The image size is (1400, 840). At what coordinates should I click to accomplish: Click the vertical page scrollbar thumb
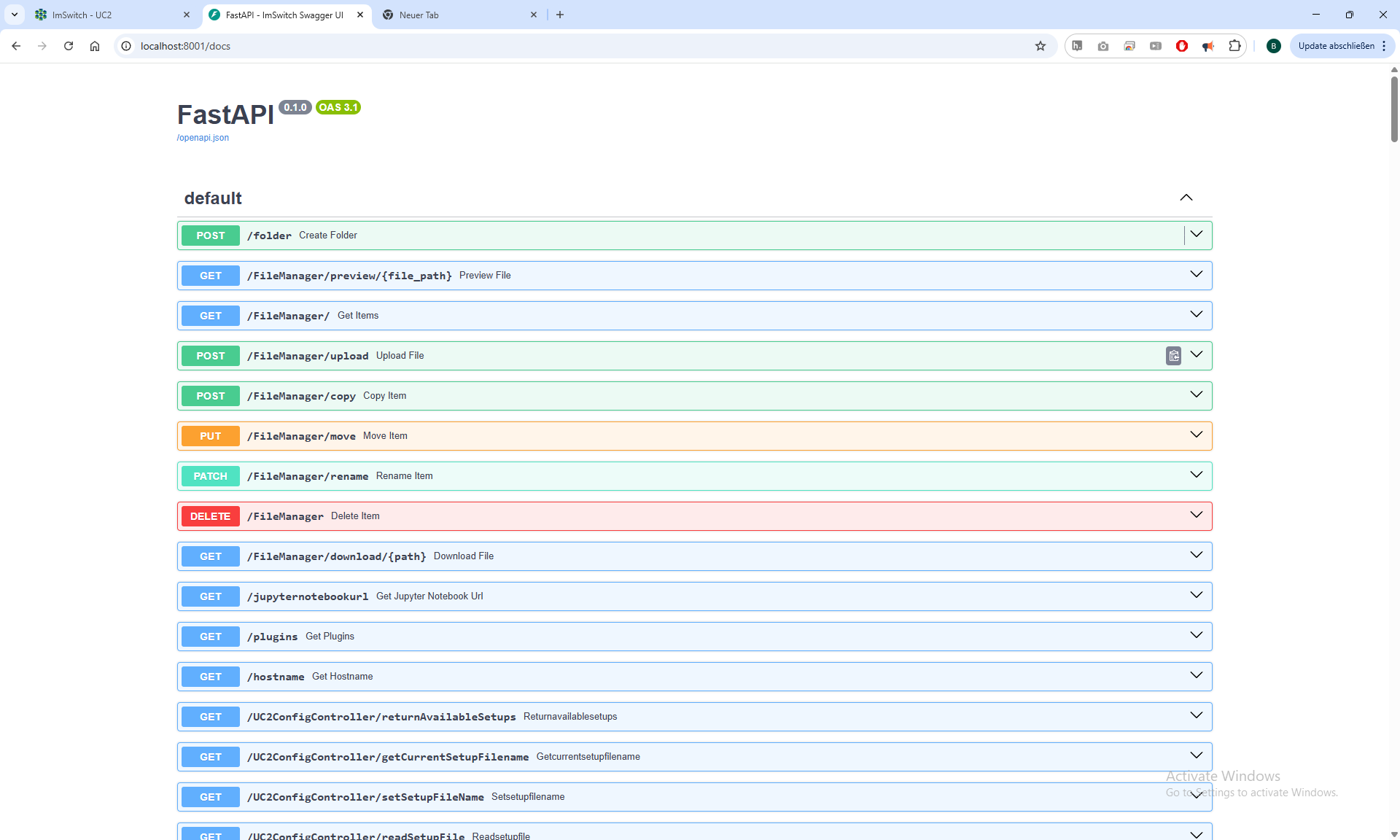tap(1394, 108)
